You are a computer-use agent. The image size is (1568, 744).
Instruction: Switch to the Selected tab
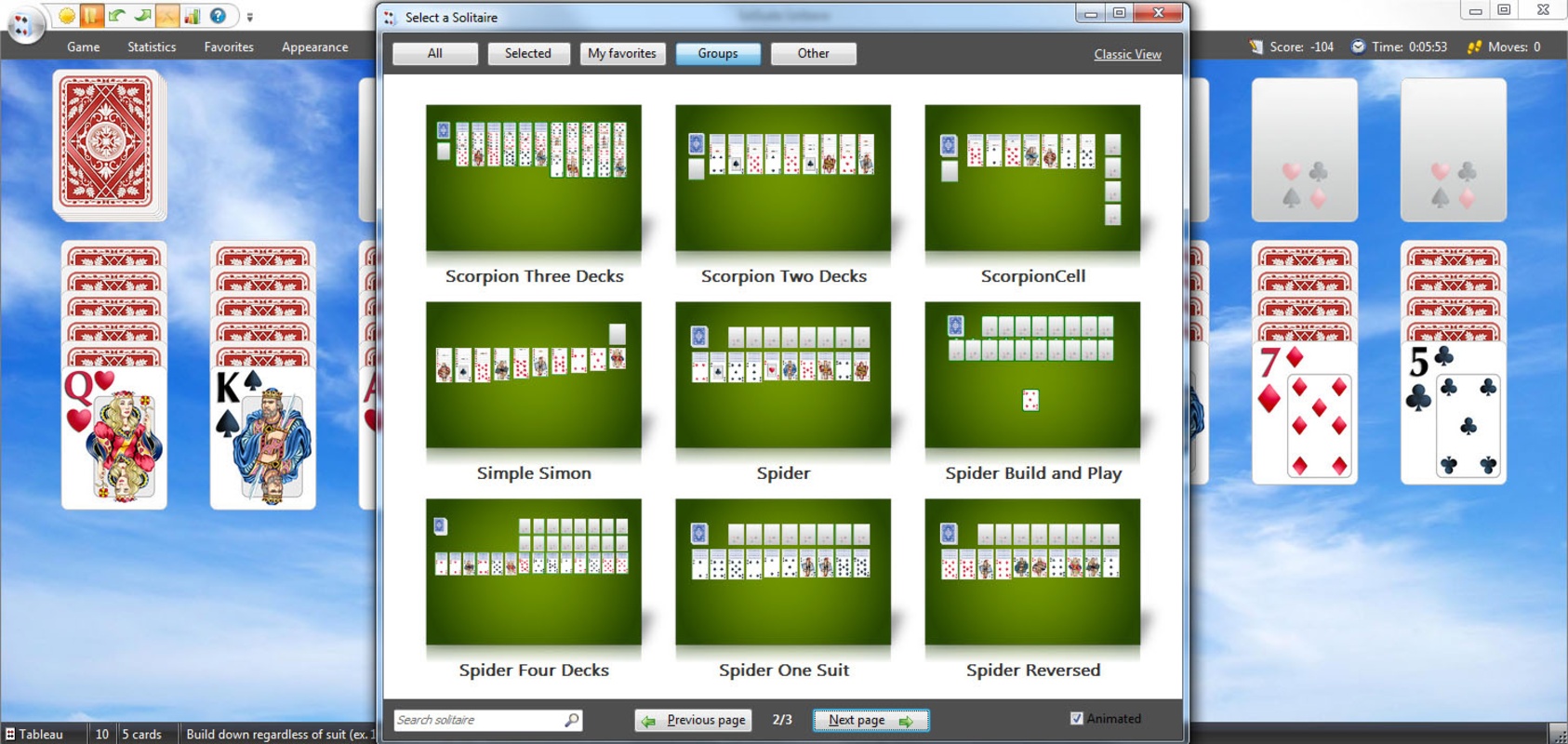coord(528,54)
